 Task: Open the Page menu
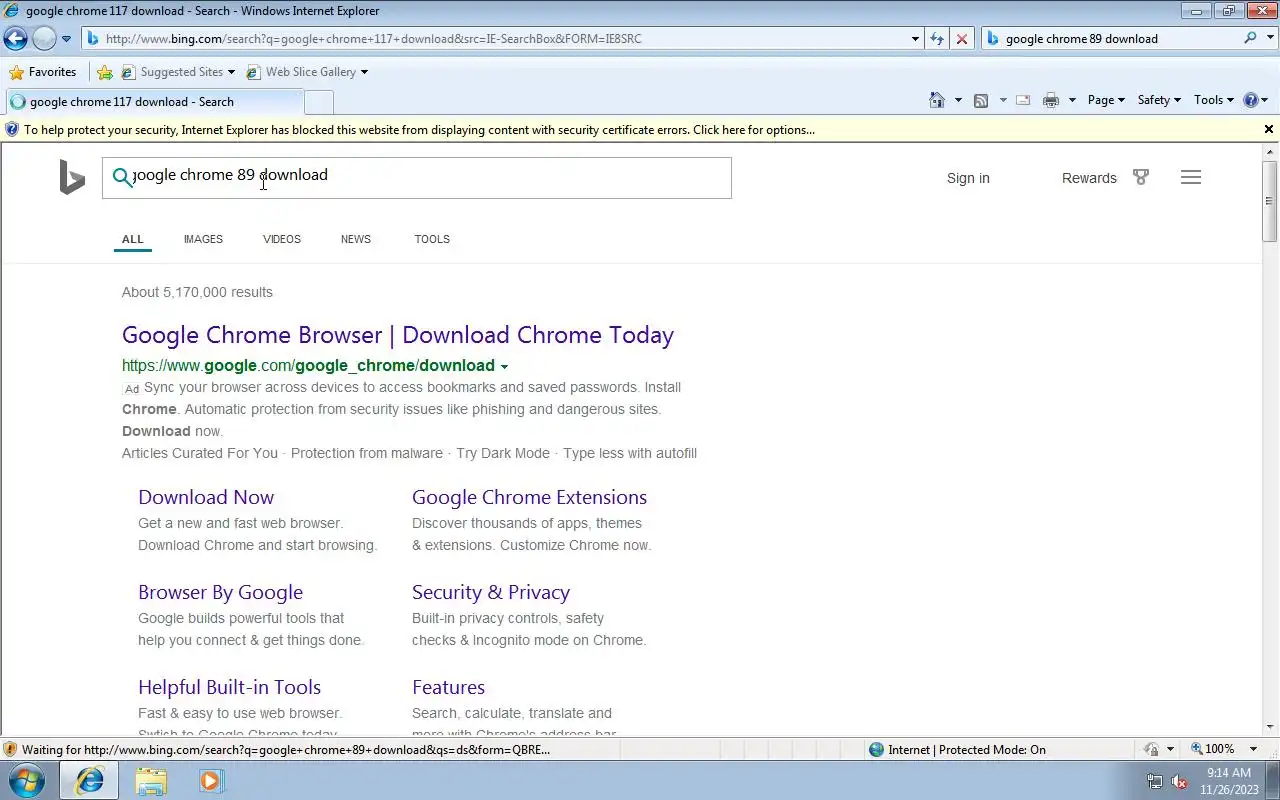pos(1106,100)
